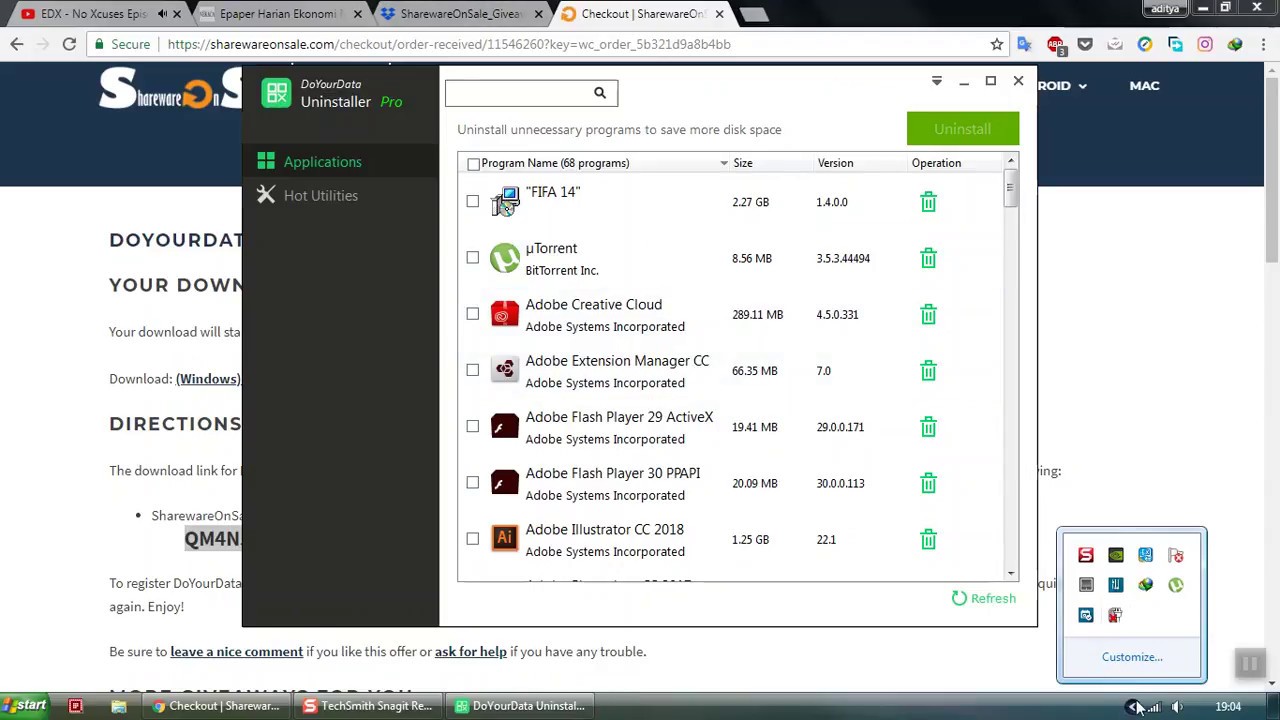Click the Snagit icon in the tray popup
This screenshot has width=1280, height=720.
(1086, 555)
